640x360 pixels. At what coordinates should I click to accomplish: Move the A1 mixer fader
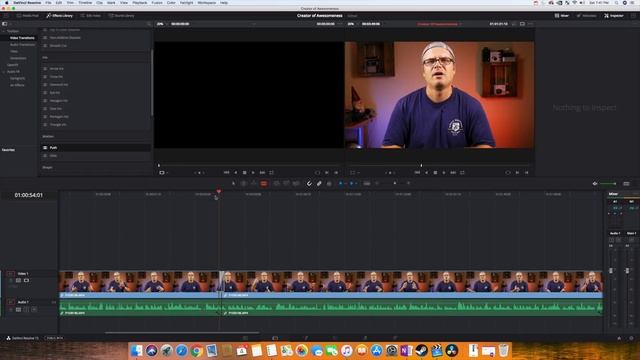(611, 270)
